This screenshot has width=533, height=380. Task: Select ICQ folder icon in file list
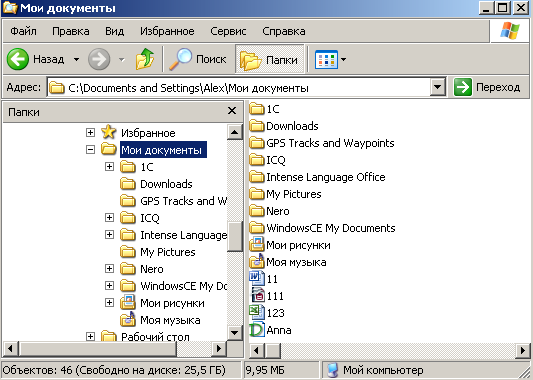[257, 160]
